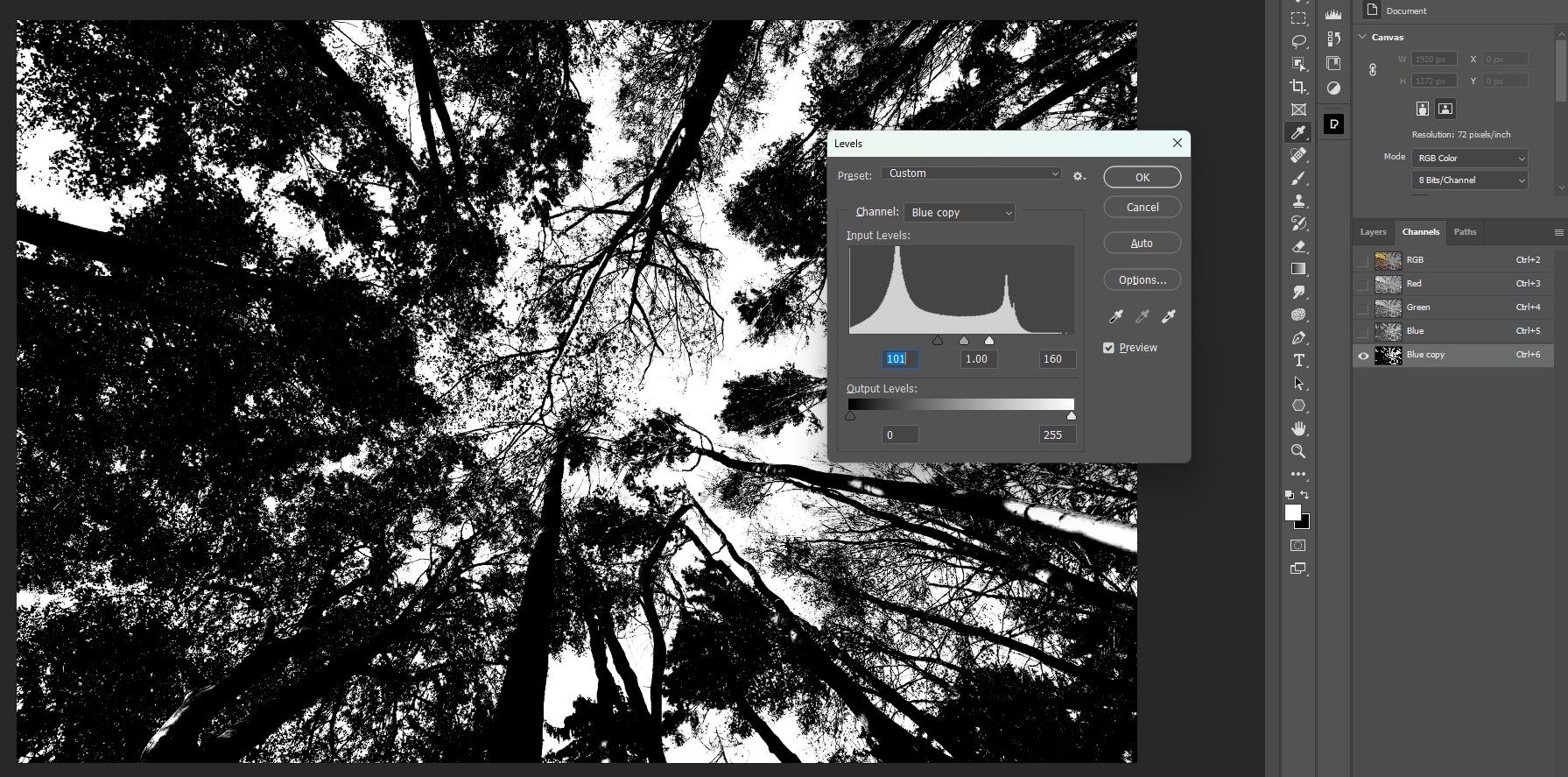
Task: Select the Spot Healing Brush tool
Action: click(1298, 155)
